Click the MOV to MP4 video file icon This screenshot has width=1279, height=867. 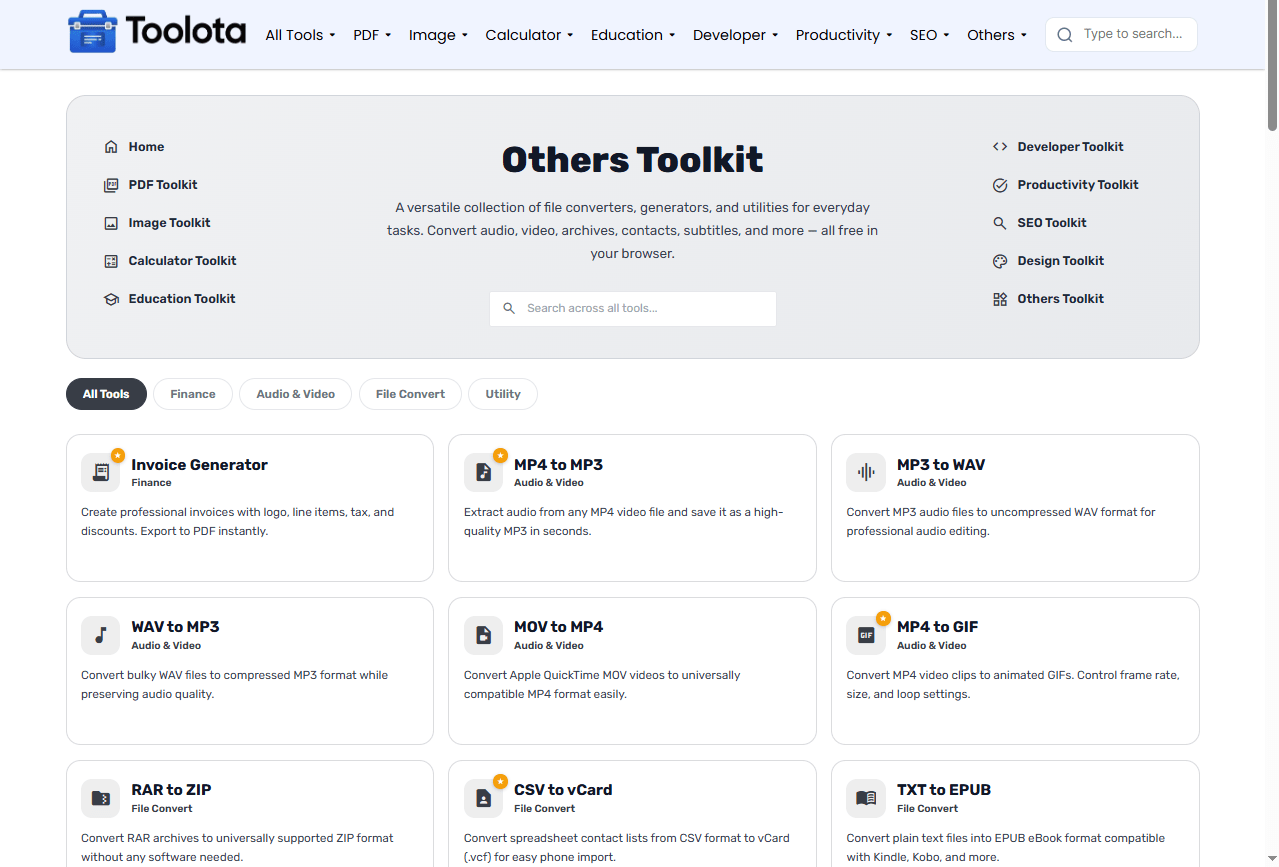(483, 635)
